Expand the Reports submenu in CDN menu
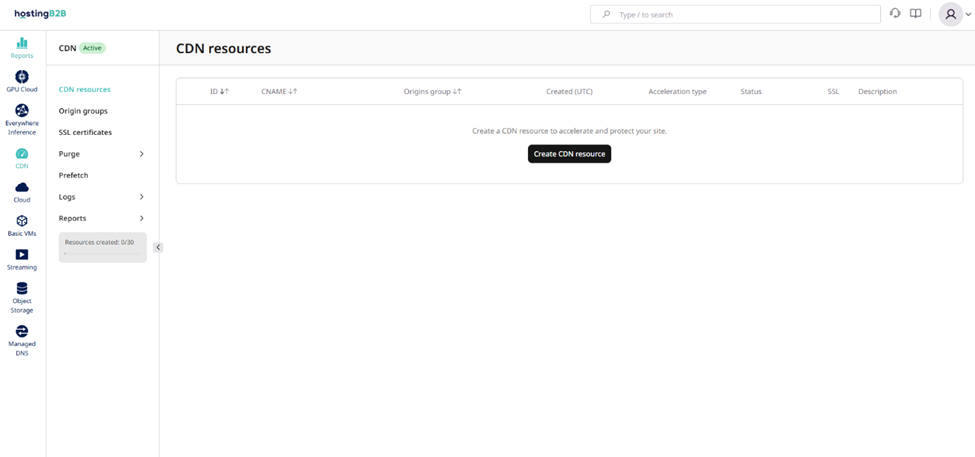 [141, 218]
